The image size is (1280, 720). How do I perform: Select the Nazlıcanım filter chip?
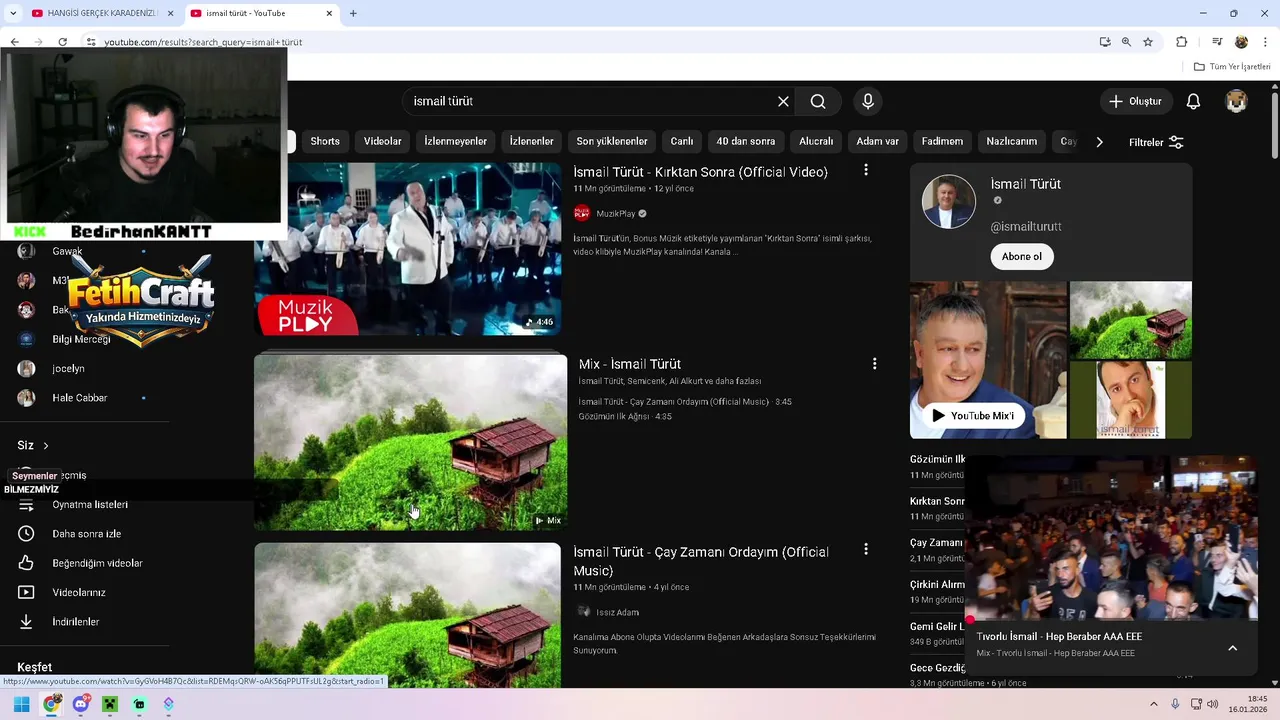click(1012, 141)
